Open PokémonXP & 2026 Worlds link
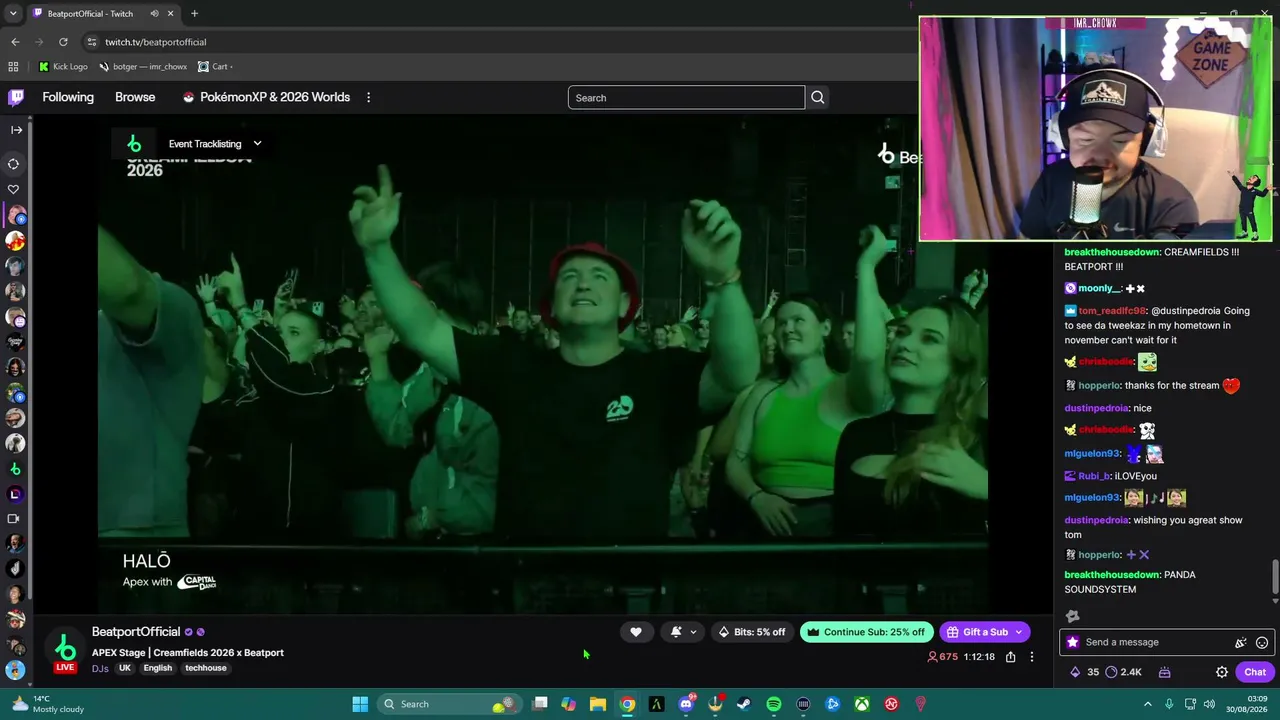This screenshot has width=1280, height=720. tap(266, 97)
